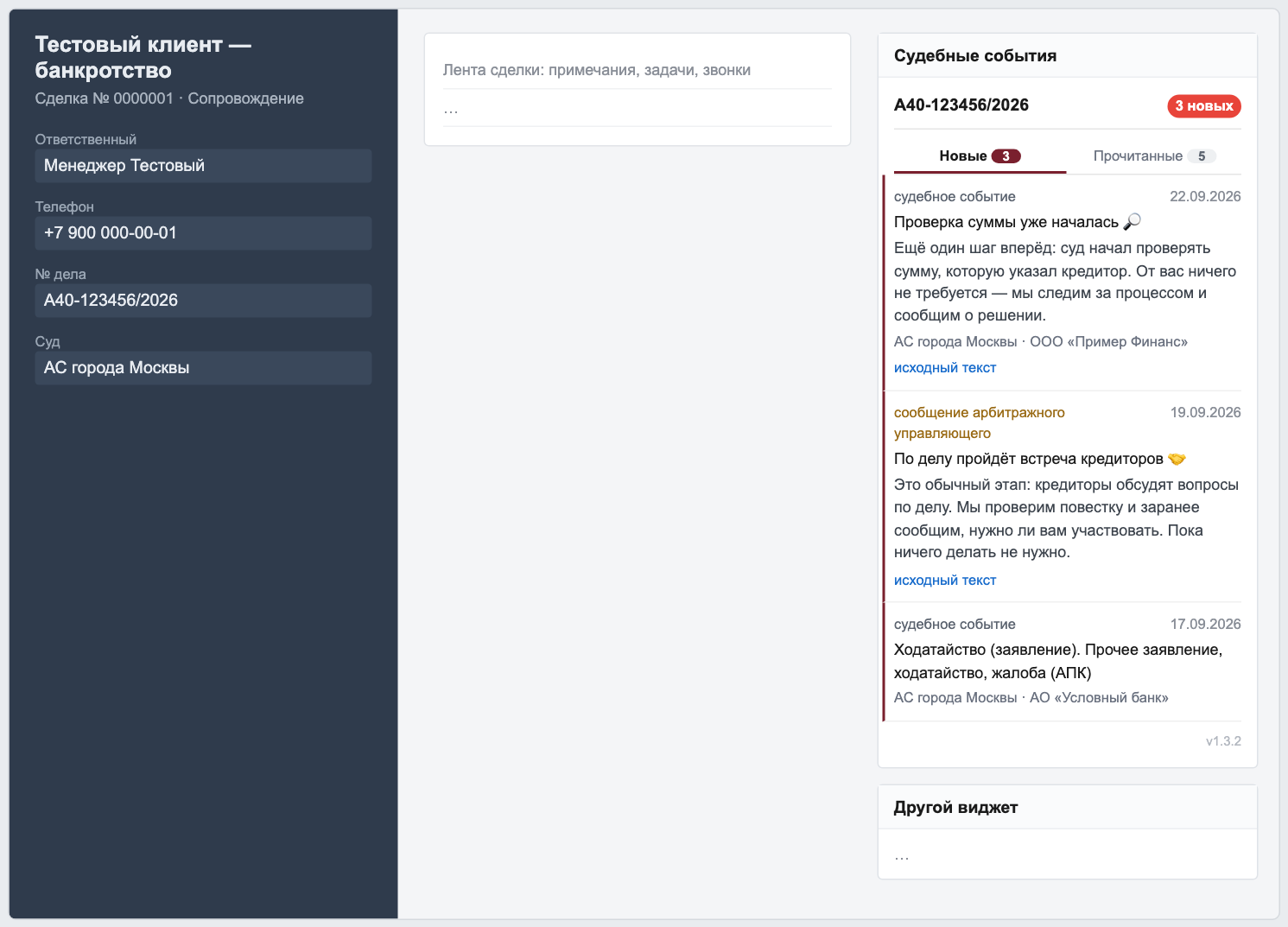The width and height of the screenshot is (1288, 927).
Task: Click the case number heading 'А40-123456/2026' in the widget
Action: click(961, 105)
